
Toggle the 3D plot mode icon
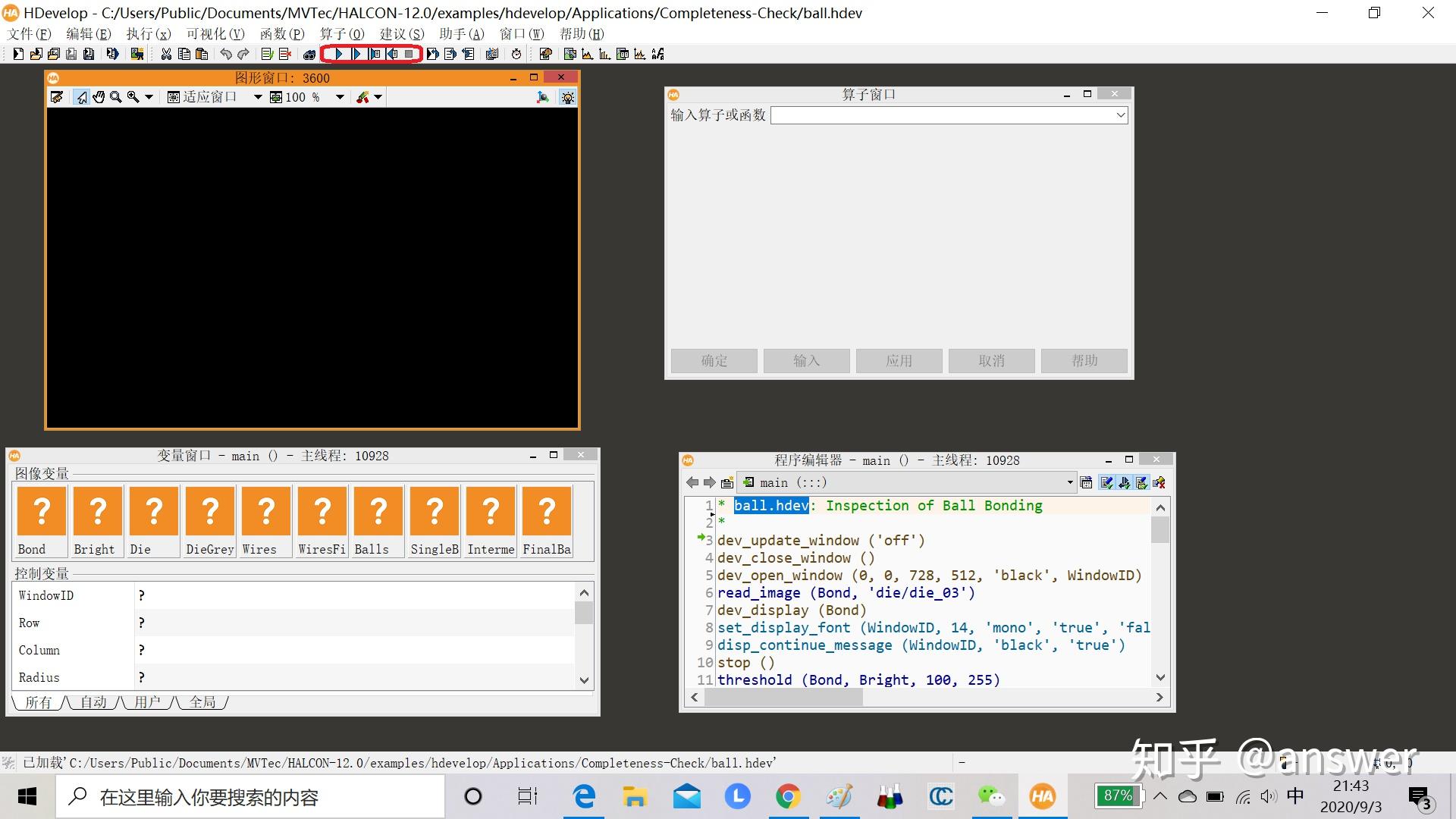coord(542,97)
